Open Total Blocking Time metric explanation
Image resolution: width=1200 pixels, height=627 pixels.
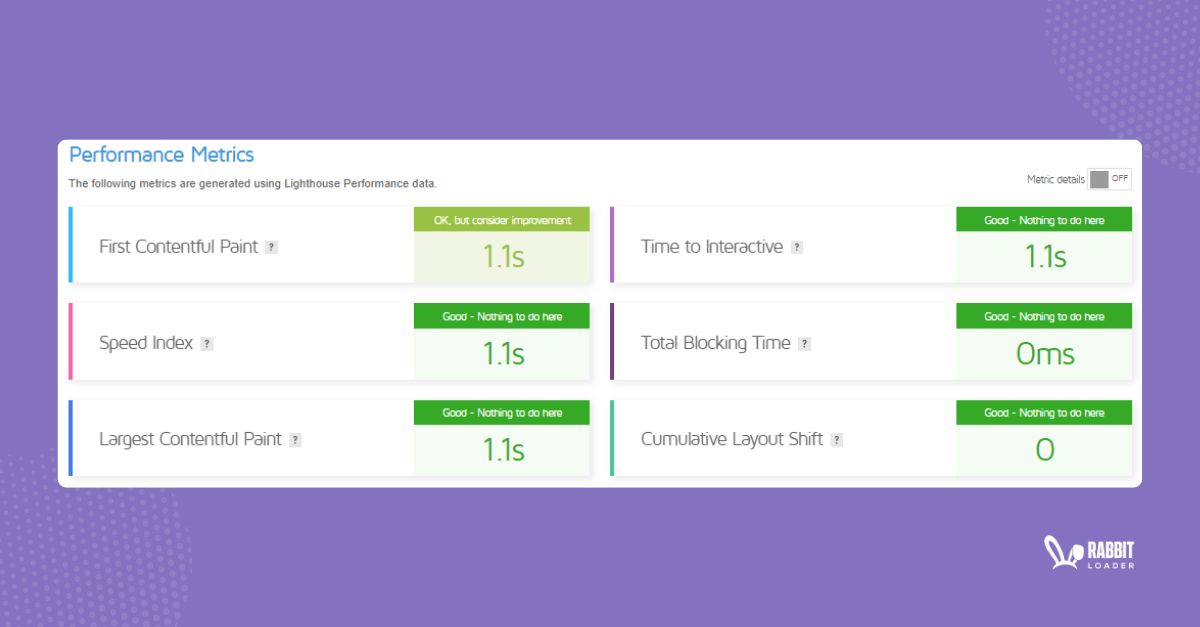pos(805,343)
